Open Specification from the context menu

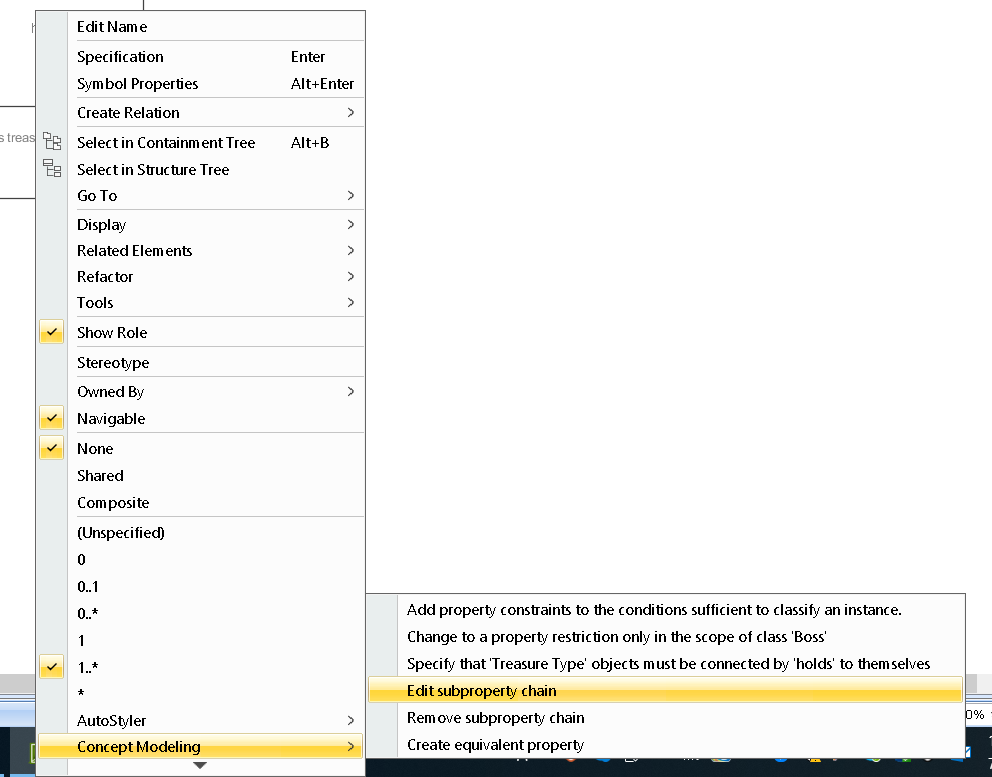(201, 57)
